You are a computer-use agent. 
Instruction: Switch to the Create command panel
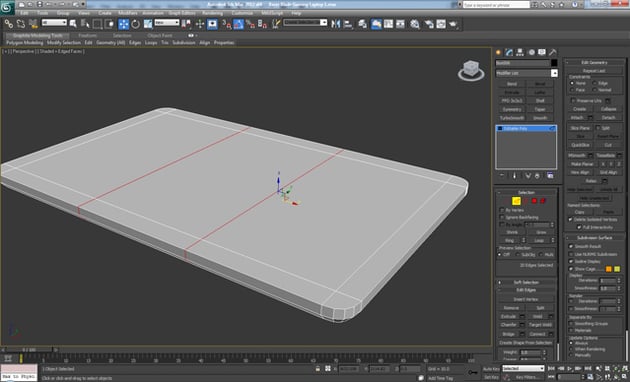[x=499, y=52]
